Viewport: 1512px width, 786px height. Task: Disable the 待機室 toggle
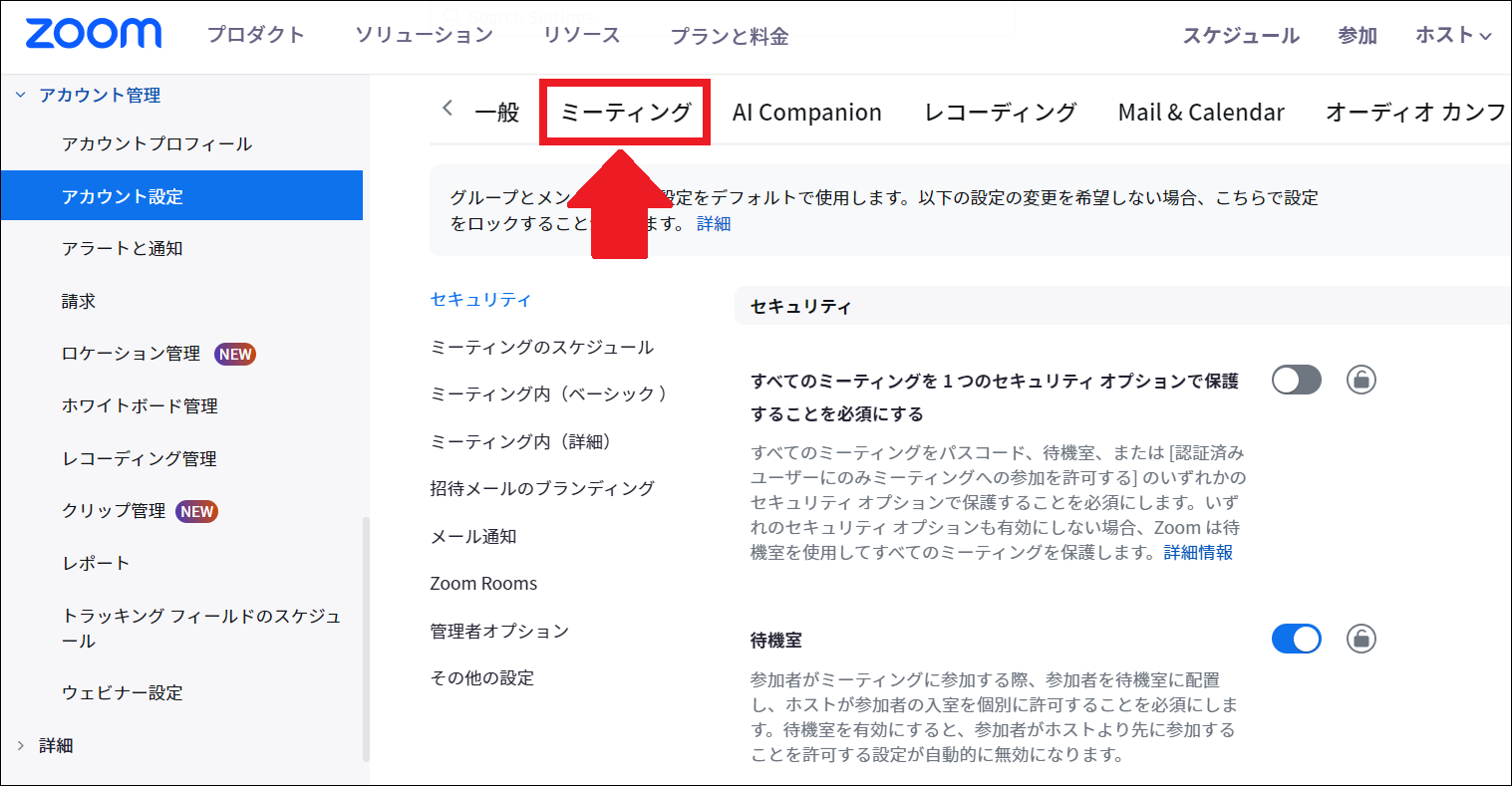[x=1297, y=639]
